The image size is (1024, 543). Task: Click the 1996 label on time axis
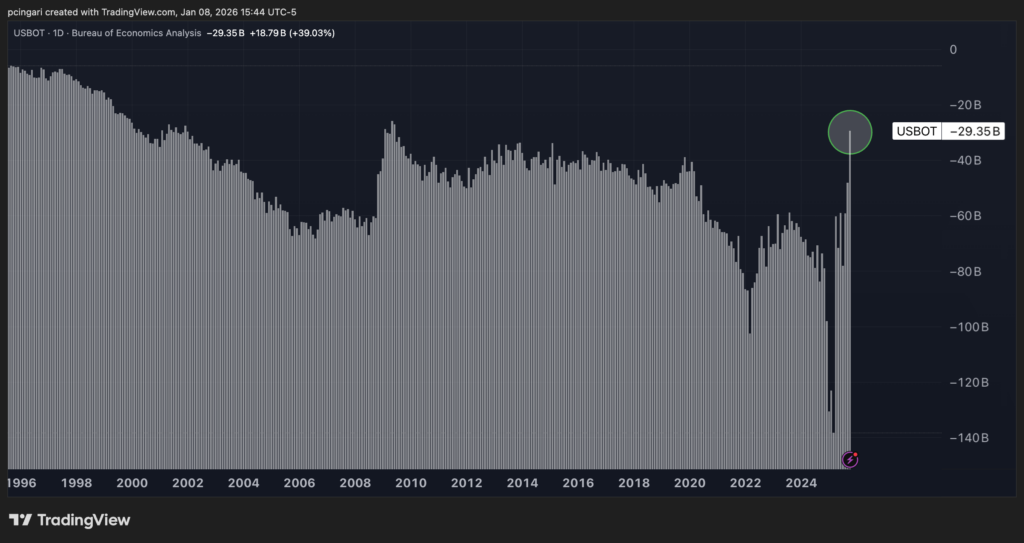click(21, 483)
